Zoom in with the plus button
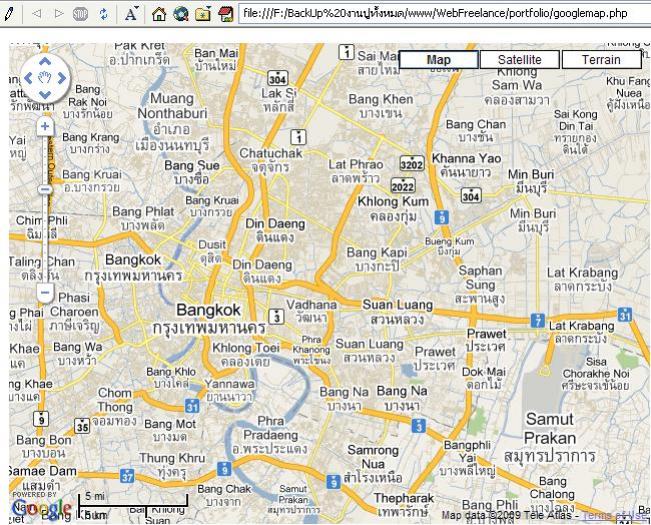This screenshot has height=525, width=651. point(45,127)
